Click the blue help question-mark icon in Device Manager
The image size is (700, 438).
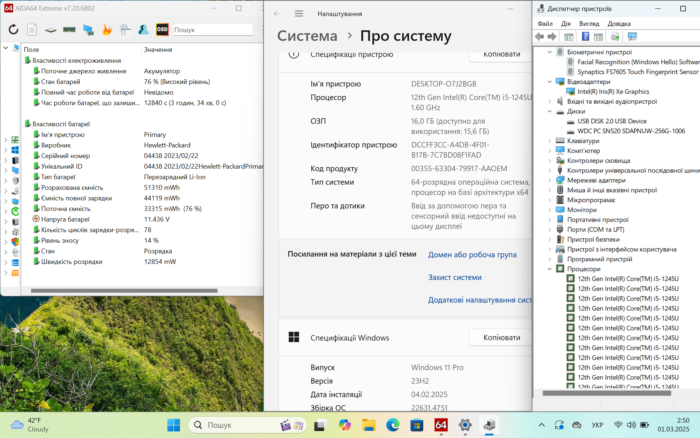coord(585,37)
